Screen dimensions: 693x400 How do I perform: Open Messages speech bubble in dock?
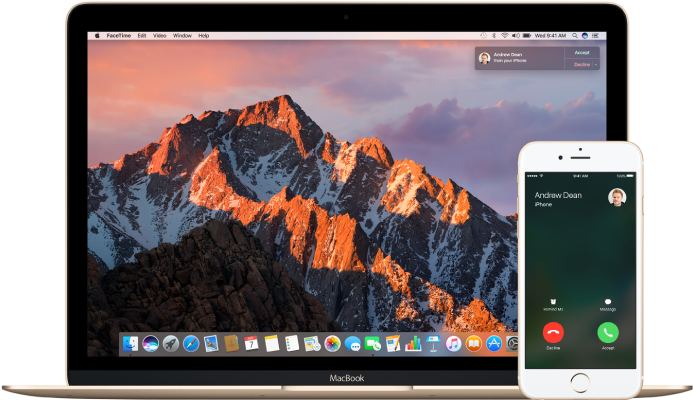coord(353,343)
